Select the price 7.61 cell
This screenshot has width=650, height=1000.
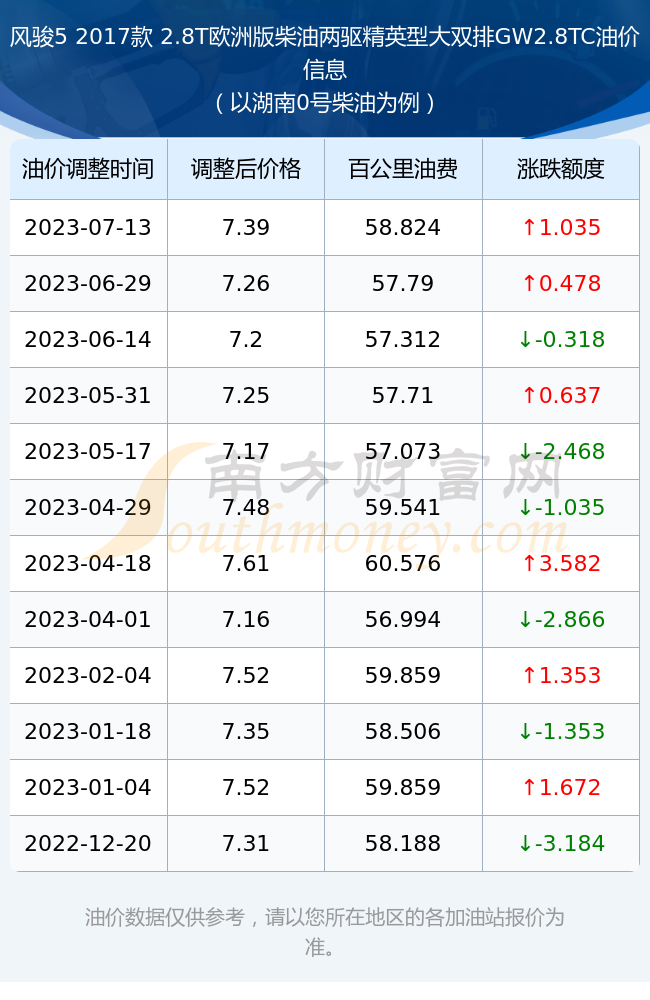[246, 563]
